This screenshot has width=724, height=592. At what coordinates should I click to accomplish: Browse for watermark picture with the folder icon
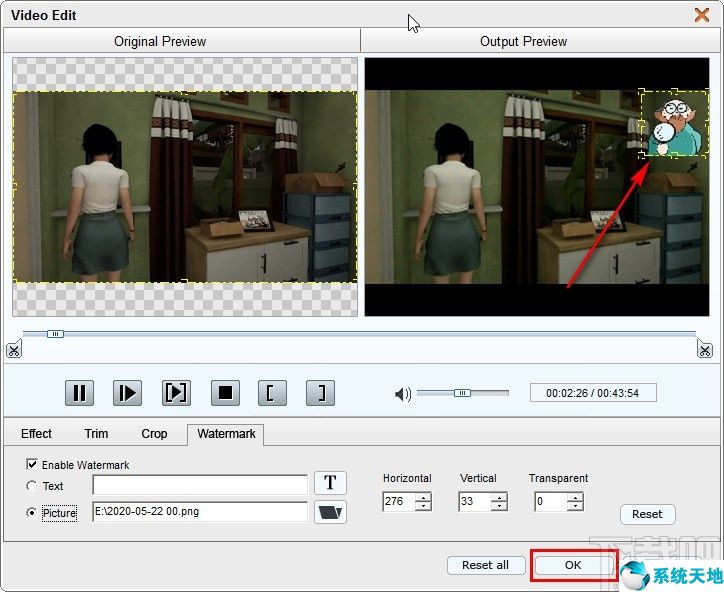coord(330,512)
